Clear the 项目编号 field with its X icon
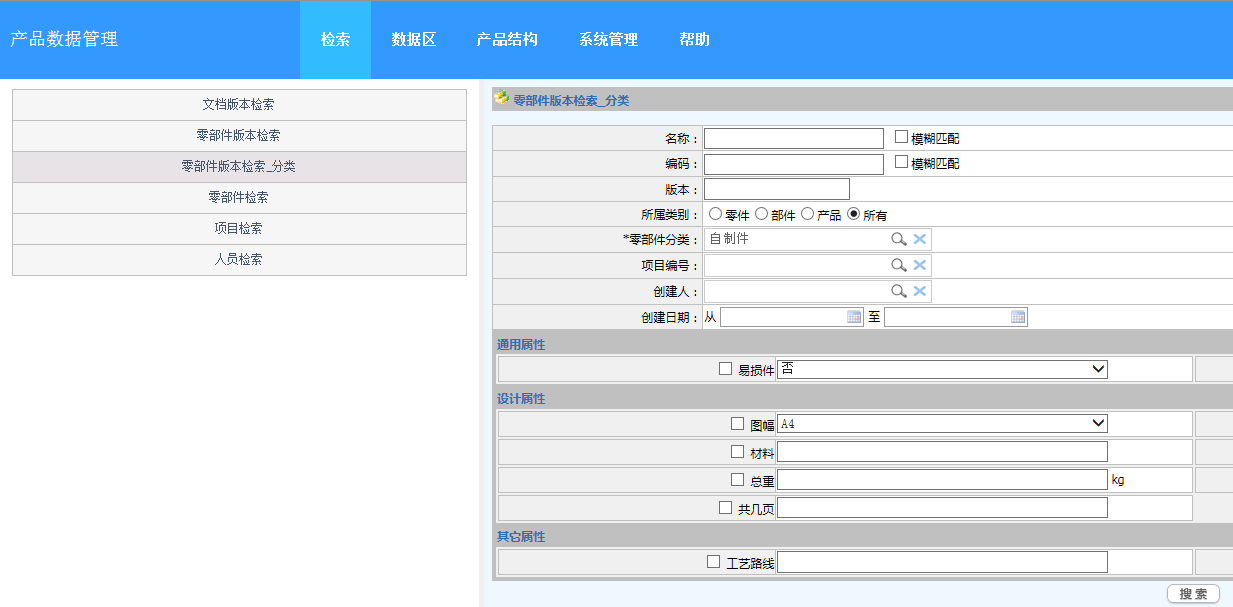The width and height of the screenshot is (1233, 607). (x=921, y=264)
